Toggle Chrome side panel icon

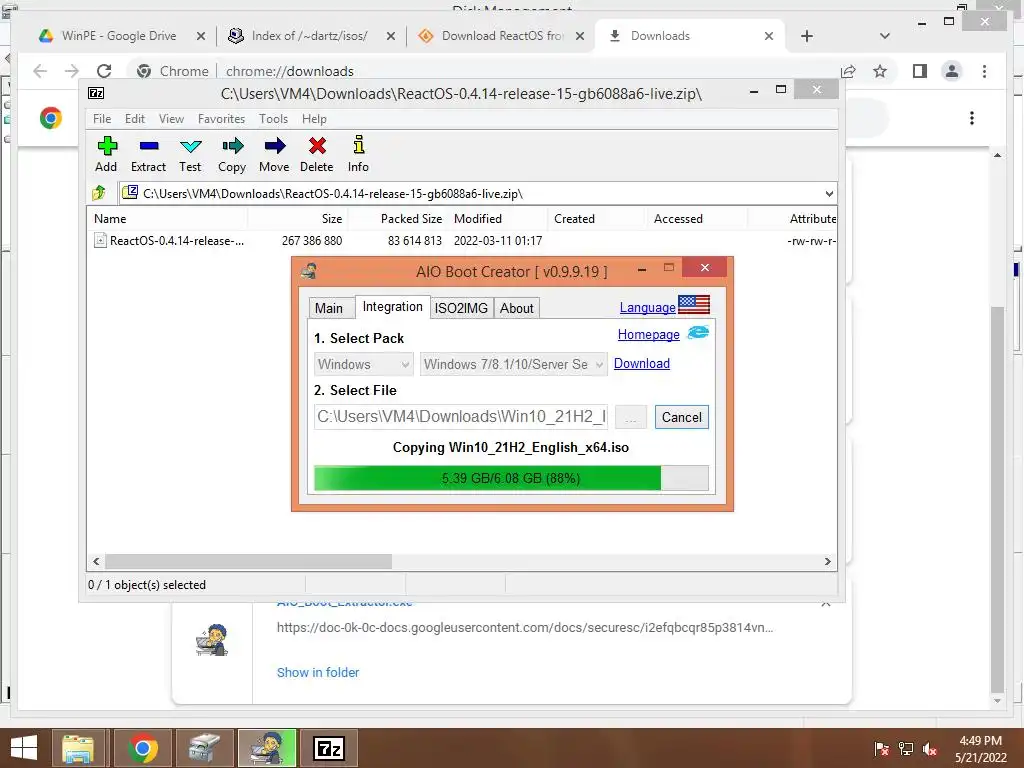click(920, 71)
